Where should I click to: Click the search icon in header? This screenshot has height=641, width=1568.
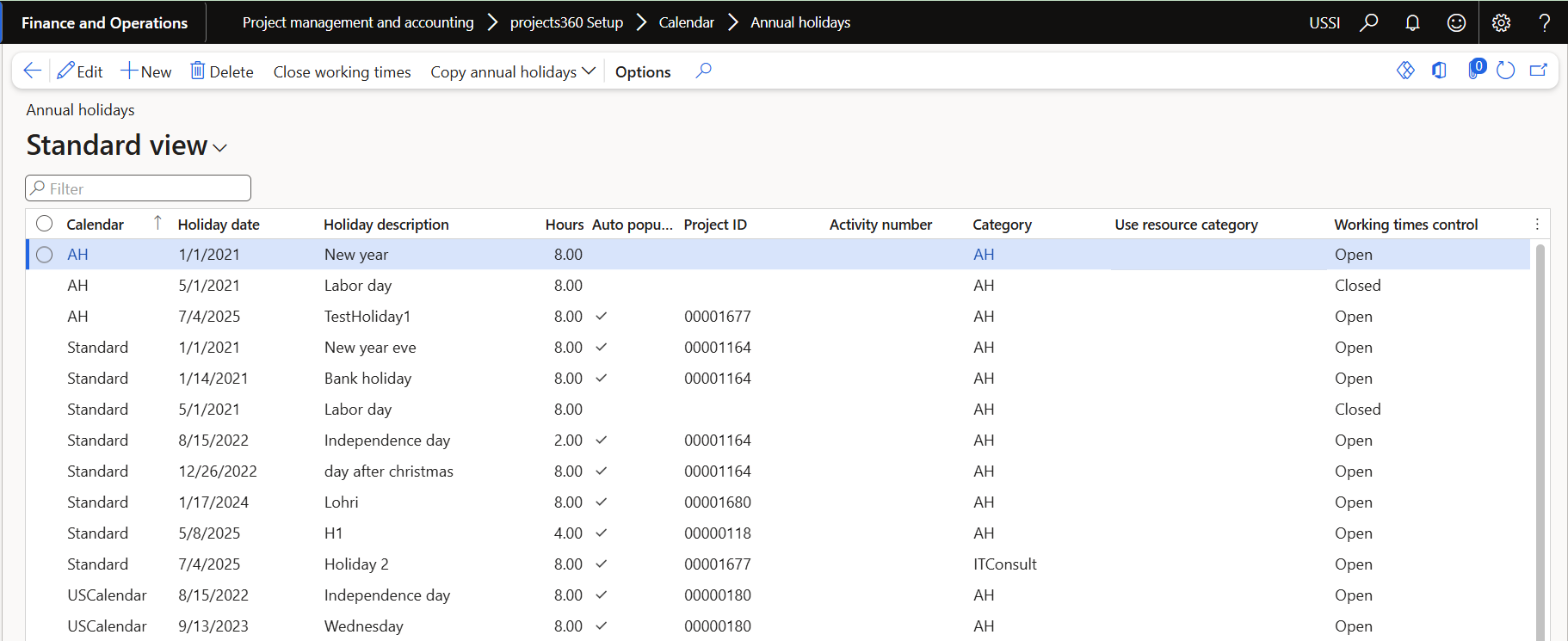(1368, 23)
